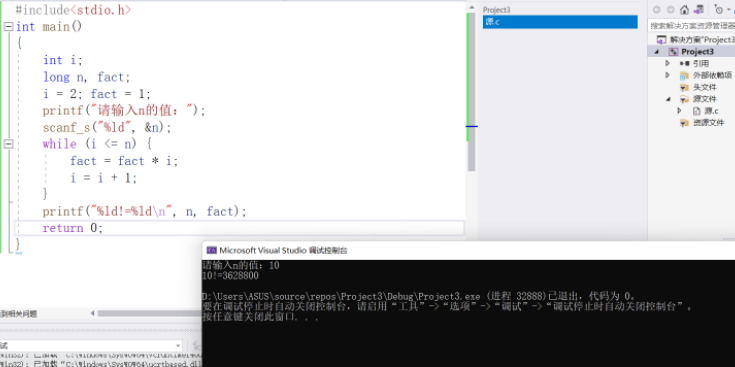Select the Project3 project in Solution Explorer
Screen dimensions: 735x367
698,52
